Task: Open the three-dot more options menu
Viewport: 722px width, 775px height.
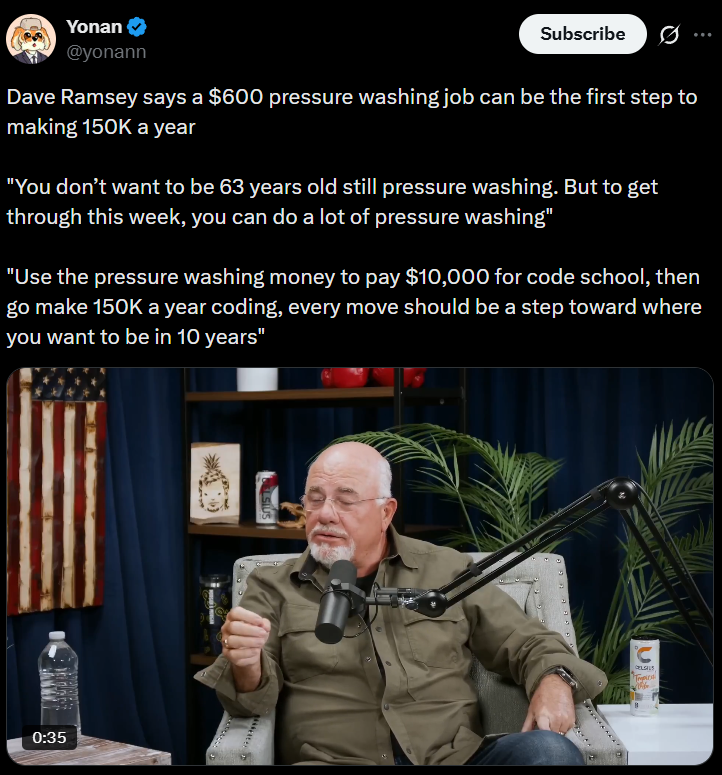Action: pyautogui.click(x=702, y=35)
